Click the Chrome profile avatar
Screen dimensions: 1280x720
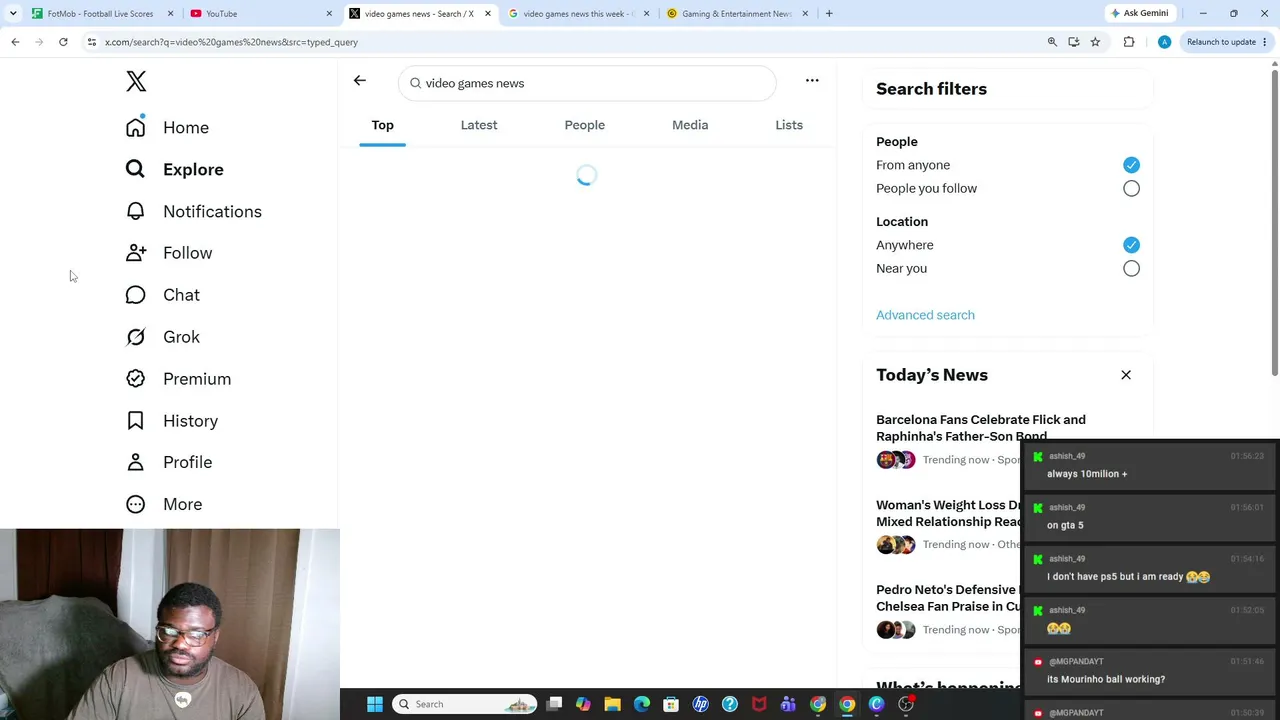[1164, 42]
